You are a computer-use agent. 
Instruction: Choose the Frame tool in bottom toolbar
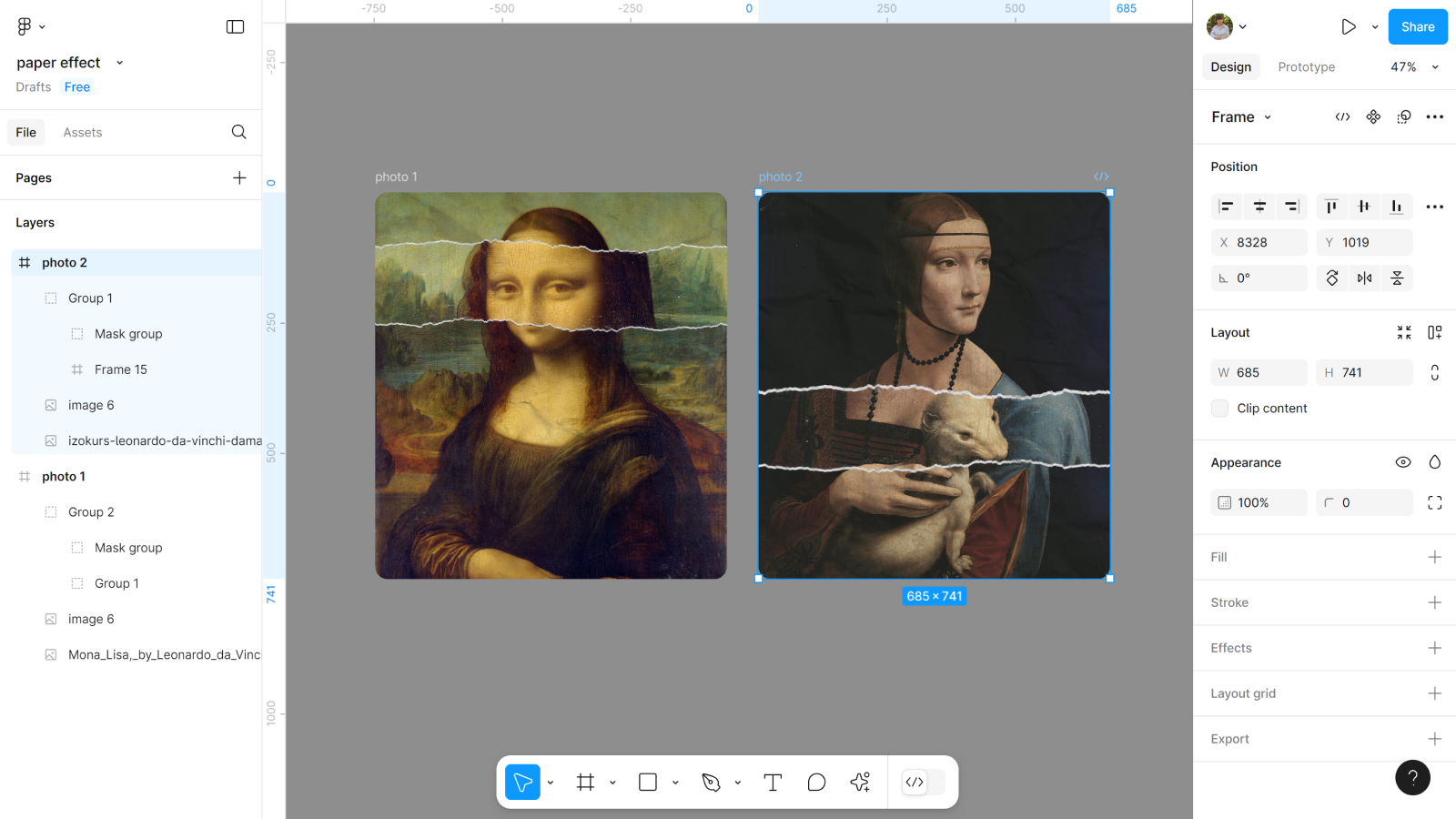tap(585, 783)
